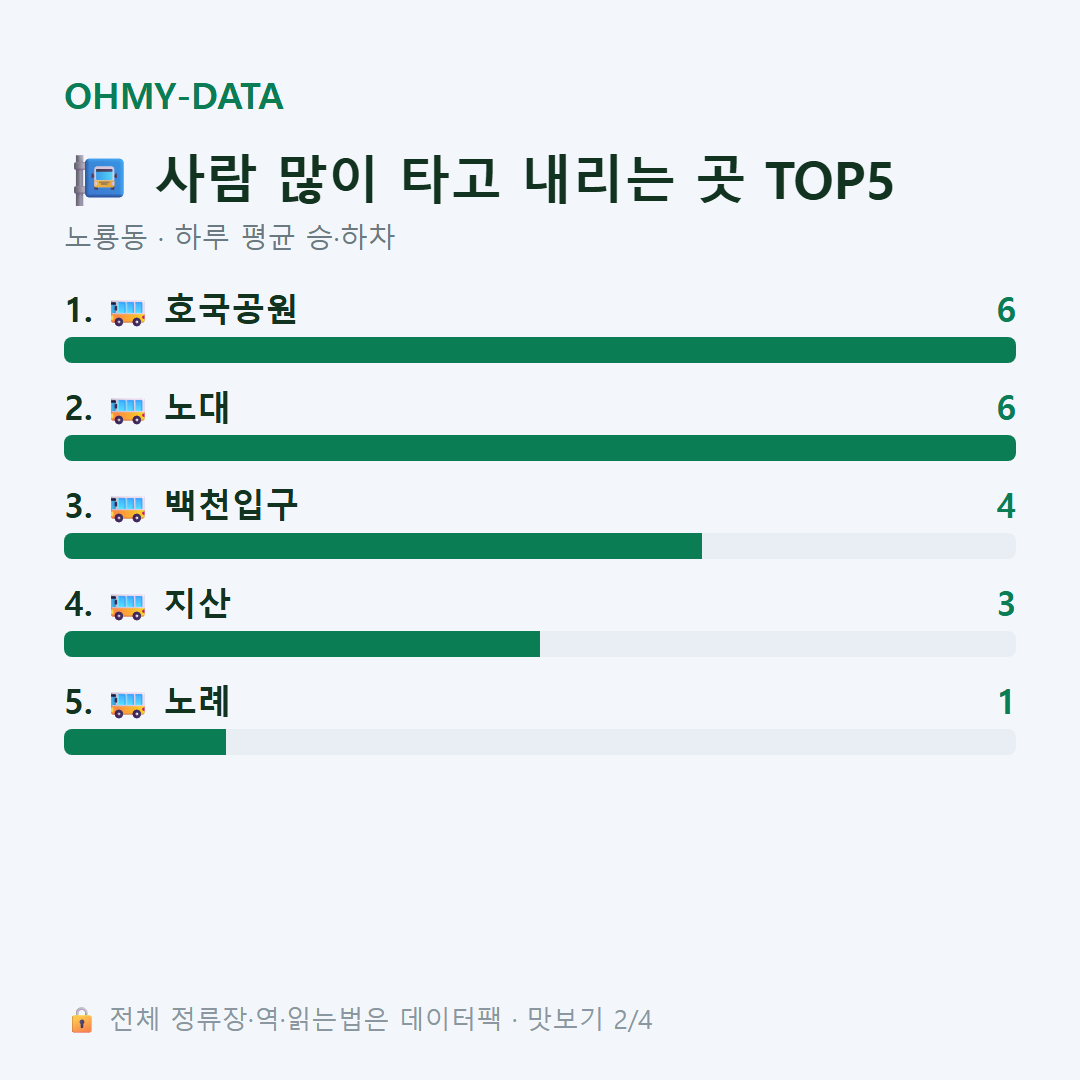This screenshot has height=1080, width=1080.
Task: Click the 지산 progress bar fill
Action: pyautogui.click(x=302, y=644)
